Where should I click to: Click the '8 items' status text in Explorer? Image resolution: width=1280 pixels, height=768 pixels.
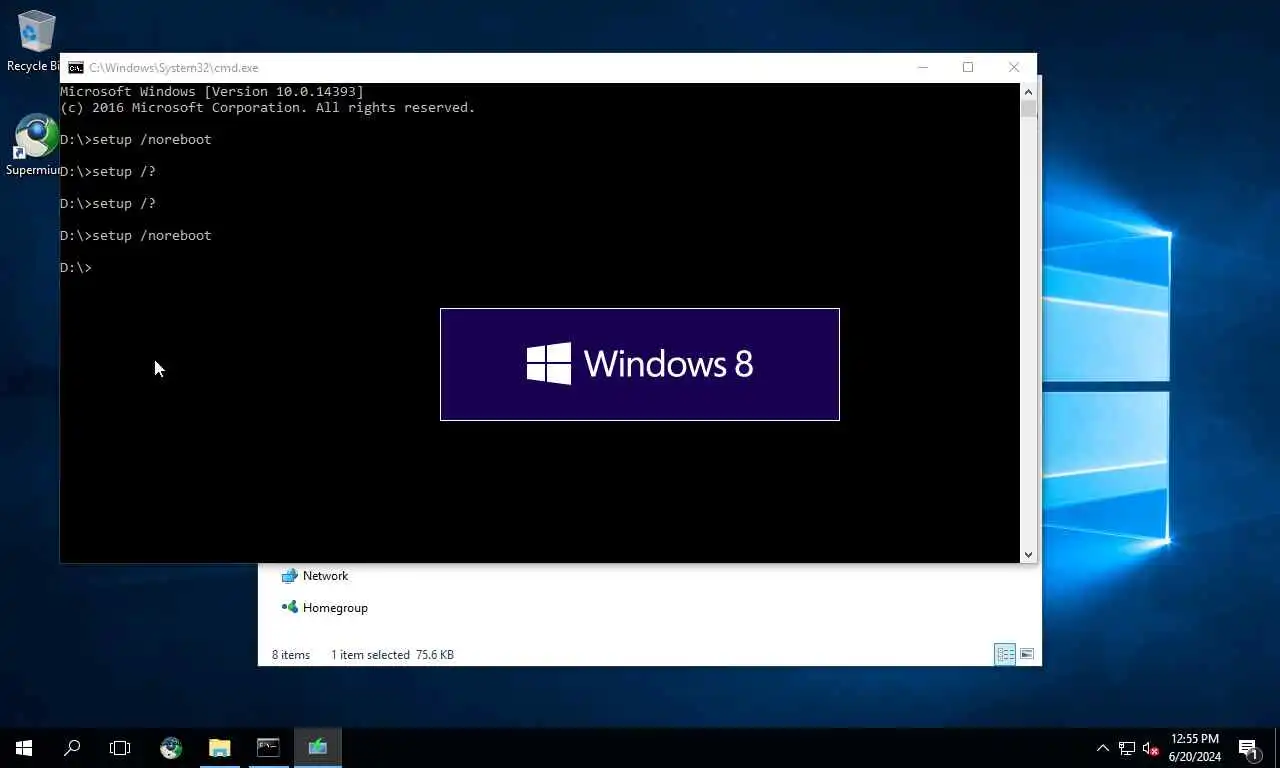(x=291, y=655)
